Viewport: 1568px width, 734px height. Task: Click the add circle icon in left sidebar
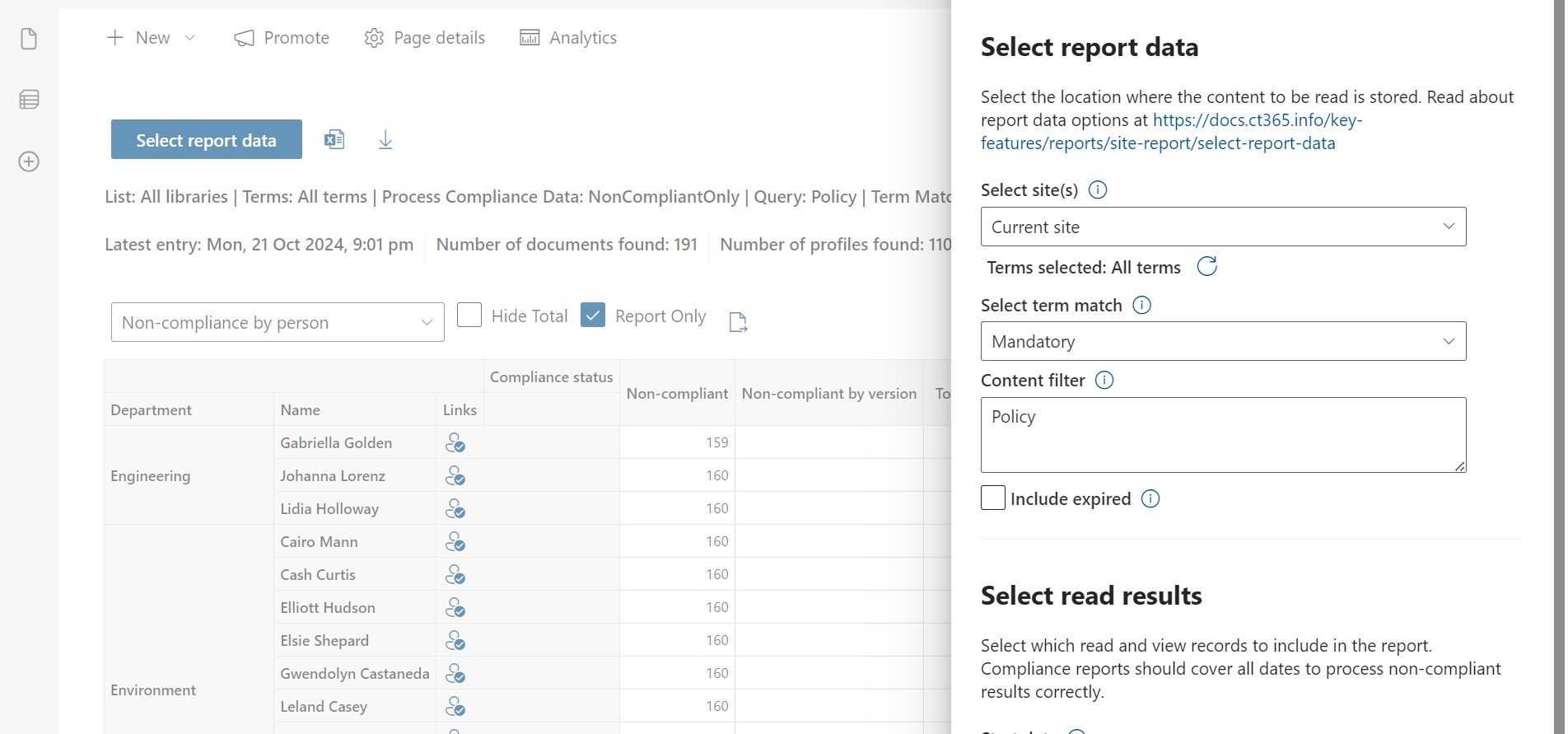click(29, 161)
